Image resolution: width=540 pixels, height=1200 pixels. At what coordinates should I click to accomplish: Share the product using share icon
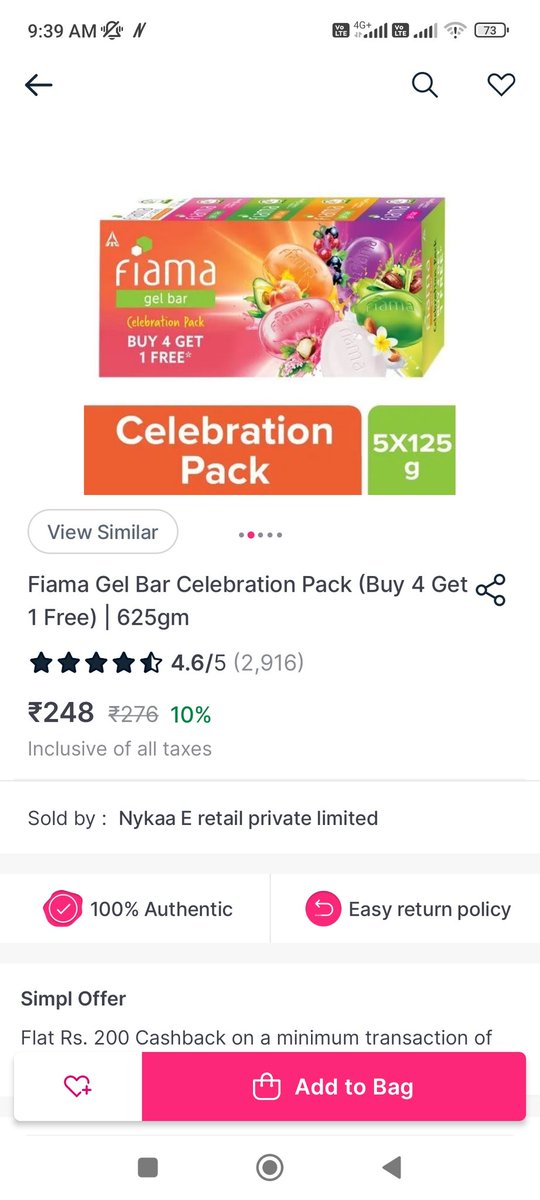point(491,590)
